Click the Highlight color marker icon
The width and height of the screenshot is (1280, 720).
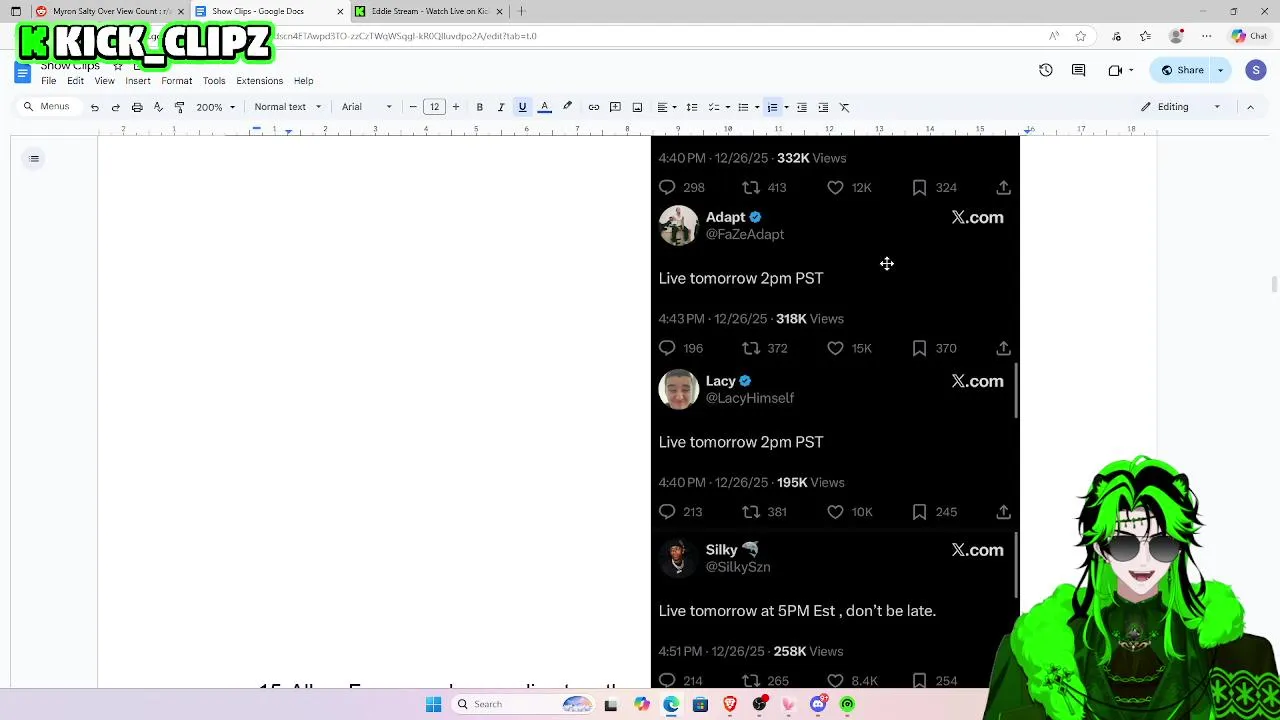567,107
